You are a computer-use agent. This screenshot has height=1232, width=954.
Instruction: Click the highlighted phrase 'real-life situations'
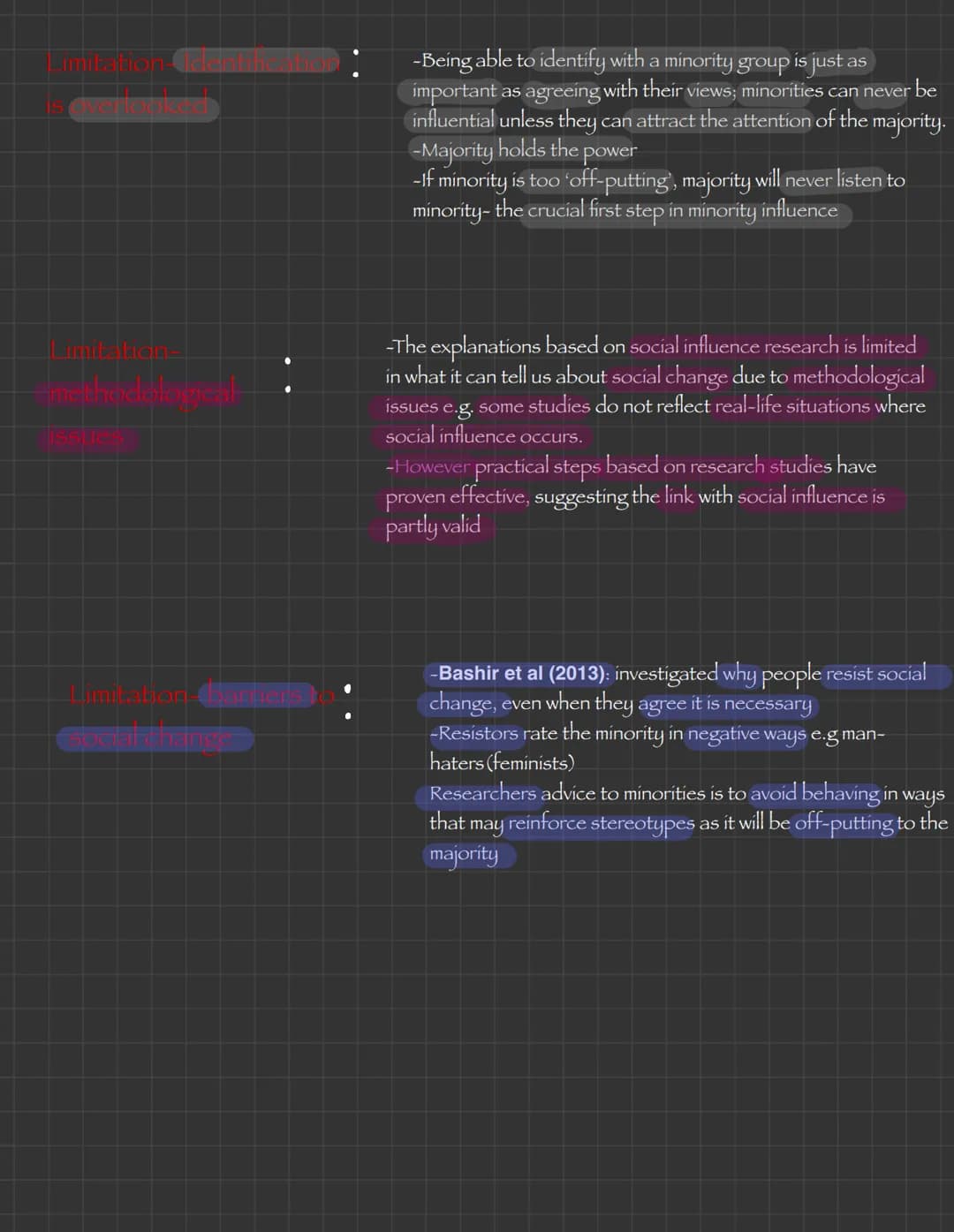click(x=793, y=405)
